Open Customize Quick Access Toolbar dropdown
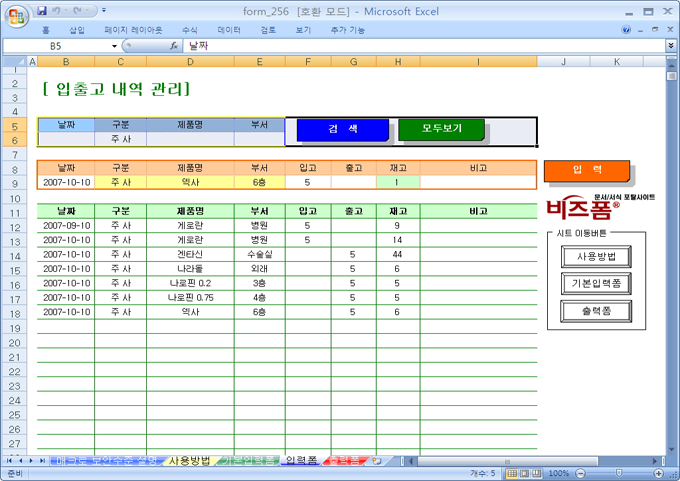The height and width of the screenshot is (481, 680). pyautogui.click(x=104, y=10)
